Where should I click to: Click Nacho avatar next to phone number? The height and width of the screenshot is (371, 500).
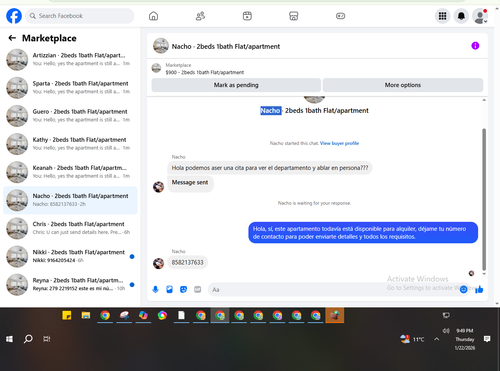(x=158, y=263)
